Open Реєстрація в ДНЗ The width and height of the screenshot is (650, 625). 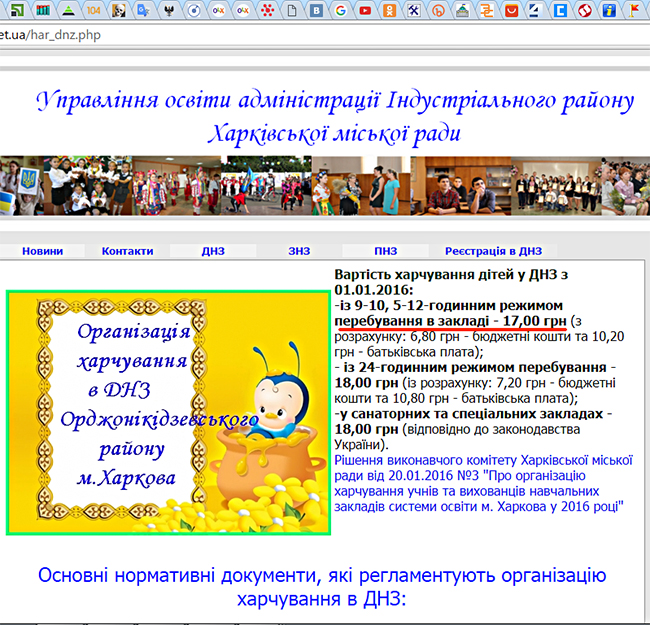493,251
